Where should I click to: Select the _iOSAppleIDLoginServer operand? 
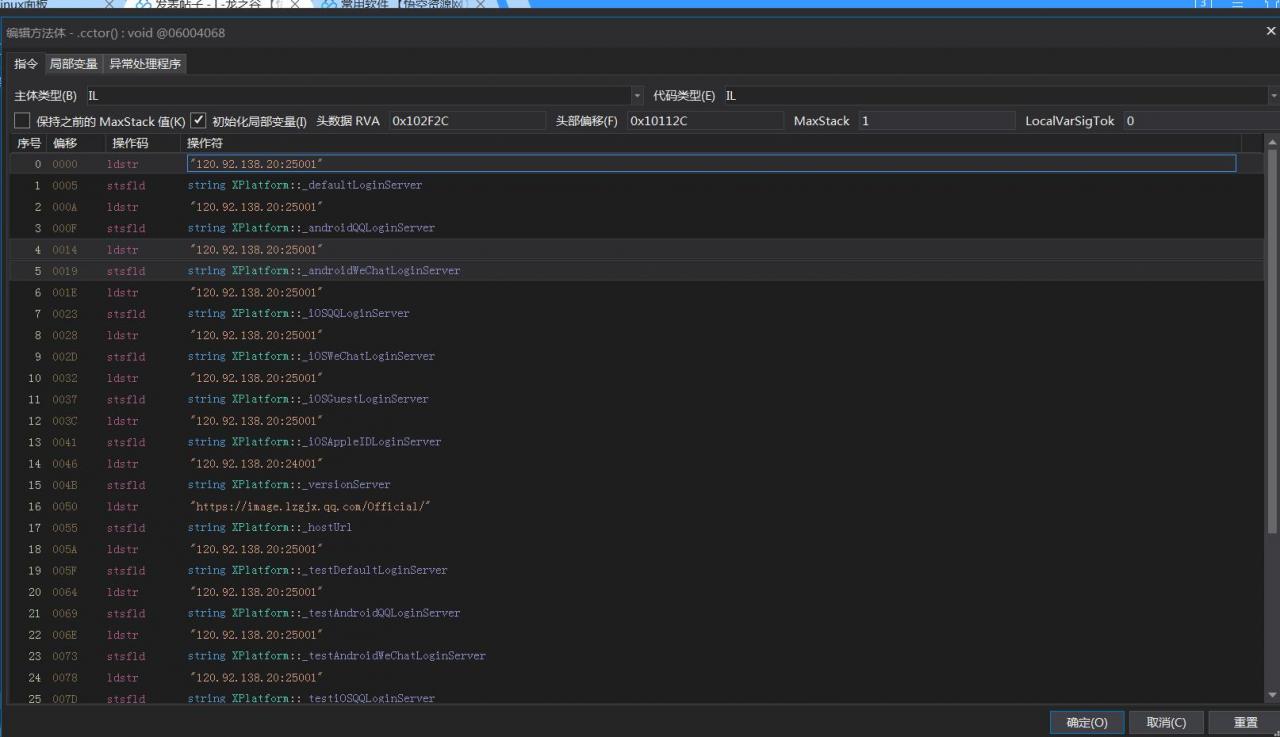tap(314, 442)
